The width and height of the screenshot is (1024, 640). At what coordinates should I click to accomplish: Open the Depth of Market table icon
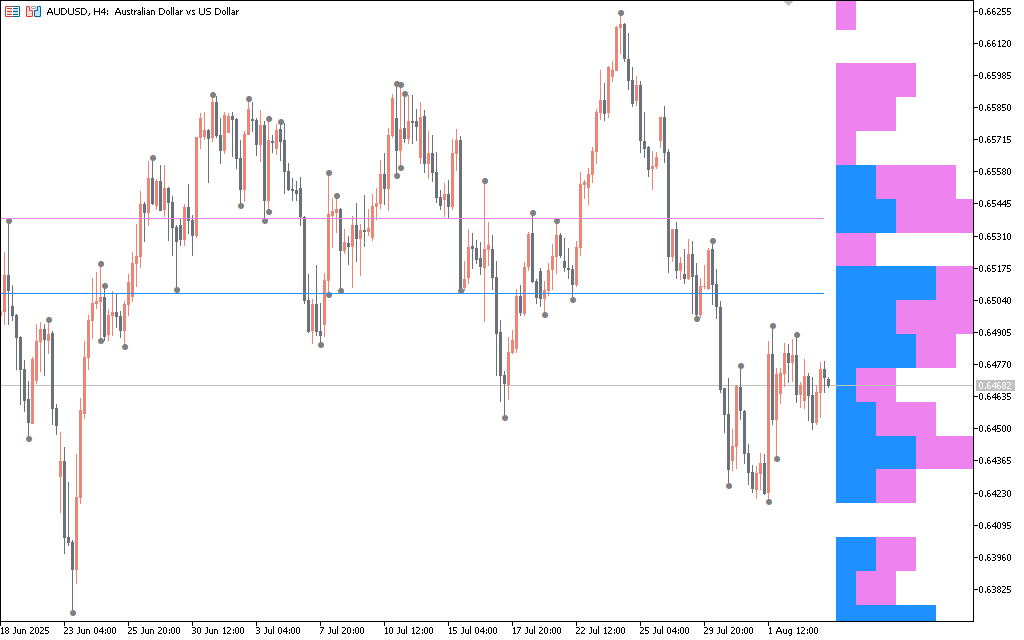(12, 11)
